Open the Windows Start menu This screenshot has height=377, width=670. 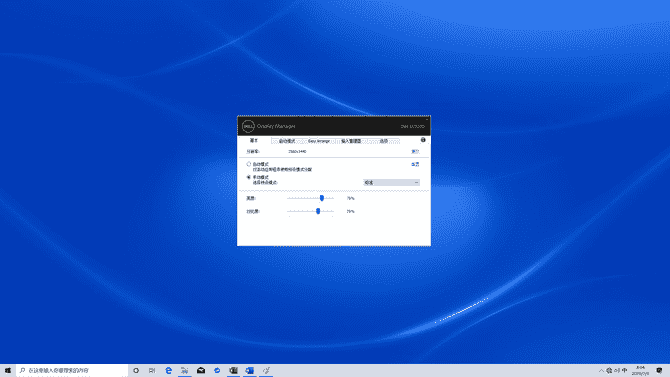point(8,371)
